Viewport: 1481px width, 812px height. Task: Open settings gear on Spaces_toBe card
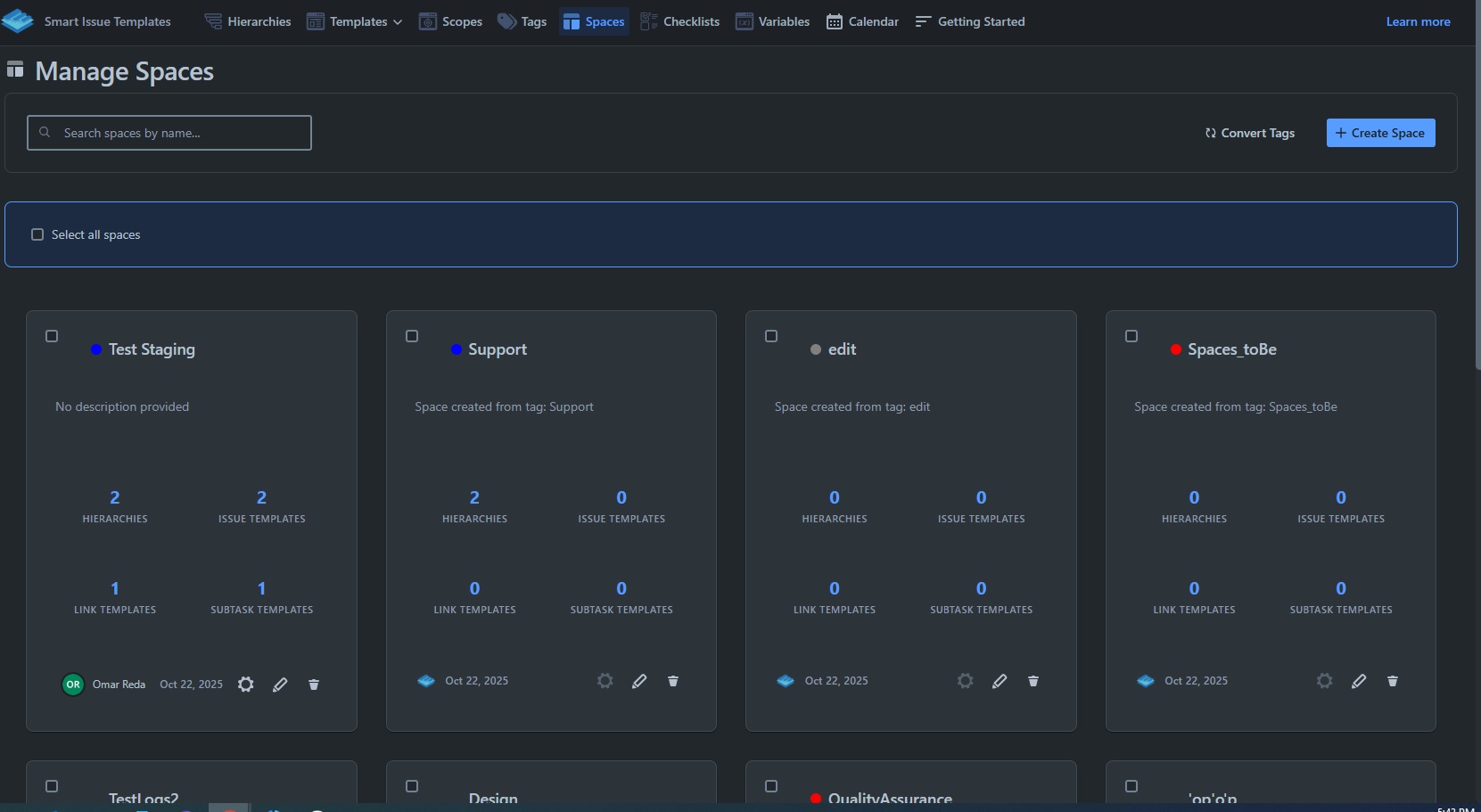1324,681
